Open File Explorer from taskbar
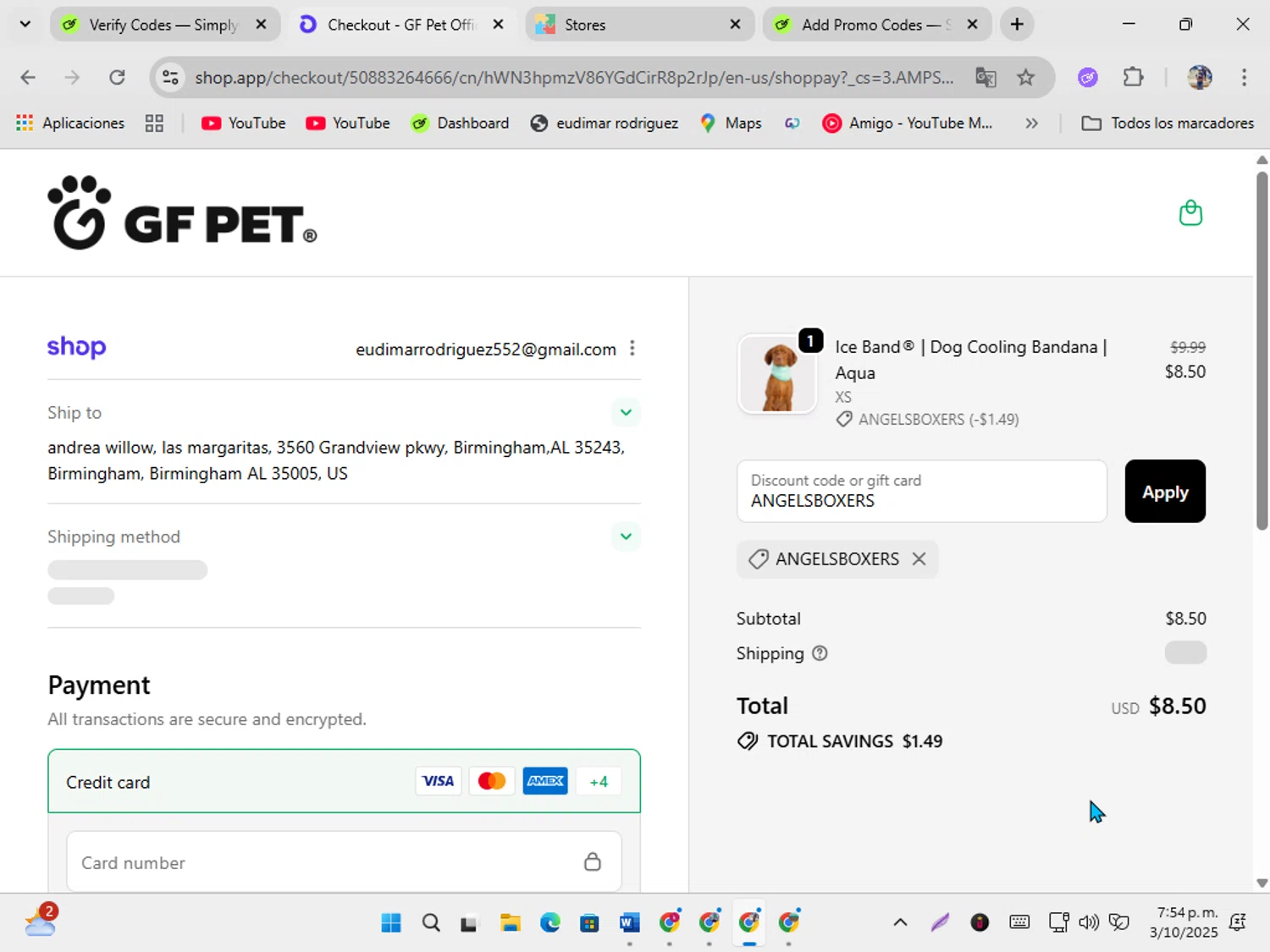This screenshot has width=1270, height=952. [x=510, y=922]
